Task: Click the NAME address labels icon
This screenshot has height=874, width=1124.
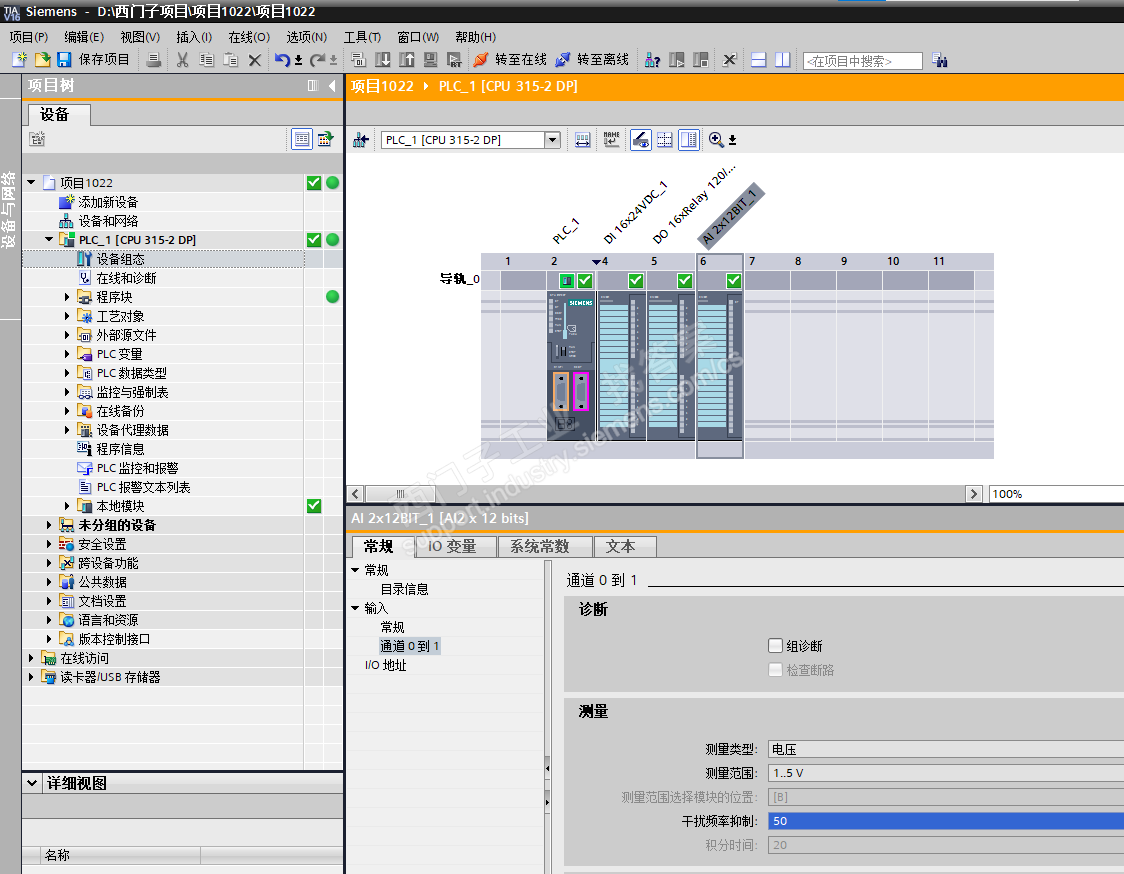Action: coord(611,140)
